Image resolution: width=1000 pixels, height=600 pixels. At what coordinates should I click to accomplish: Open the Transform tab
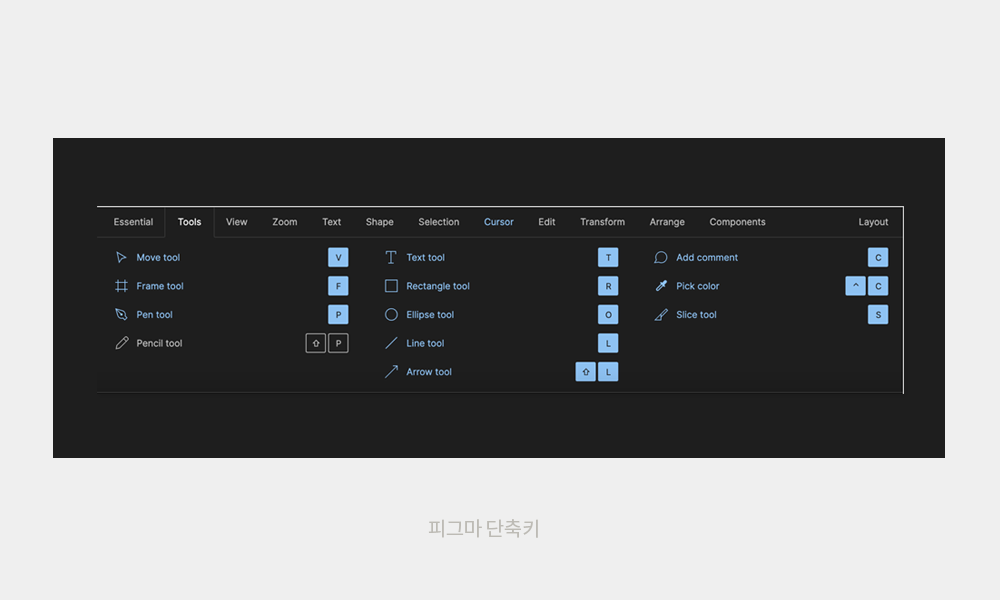point(603,222)
